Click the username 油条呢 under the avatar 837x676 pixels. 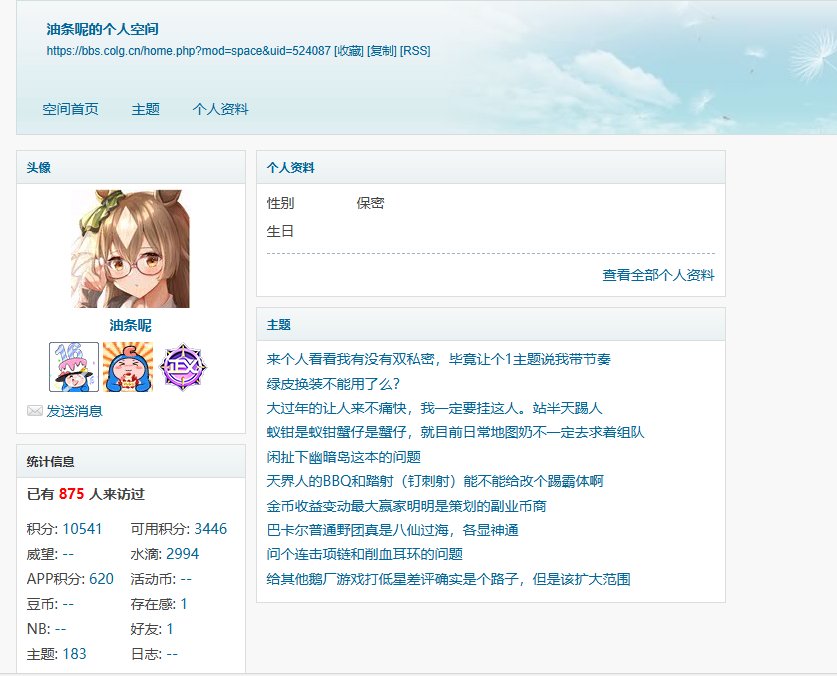130,325
